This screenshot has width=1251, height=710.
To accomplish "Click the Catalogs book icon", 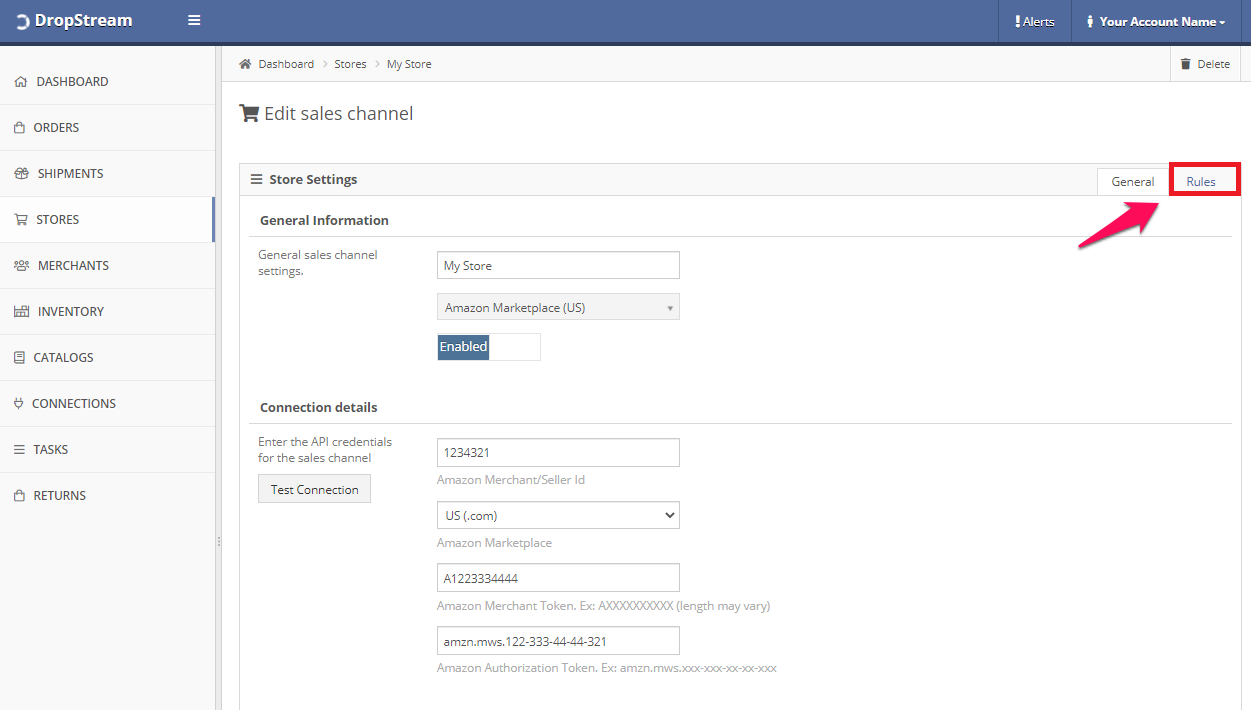I will 20,358.
